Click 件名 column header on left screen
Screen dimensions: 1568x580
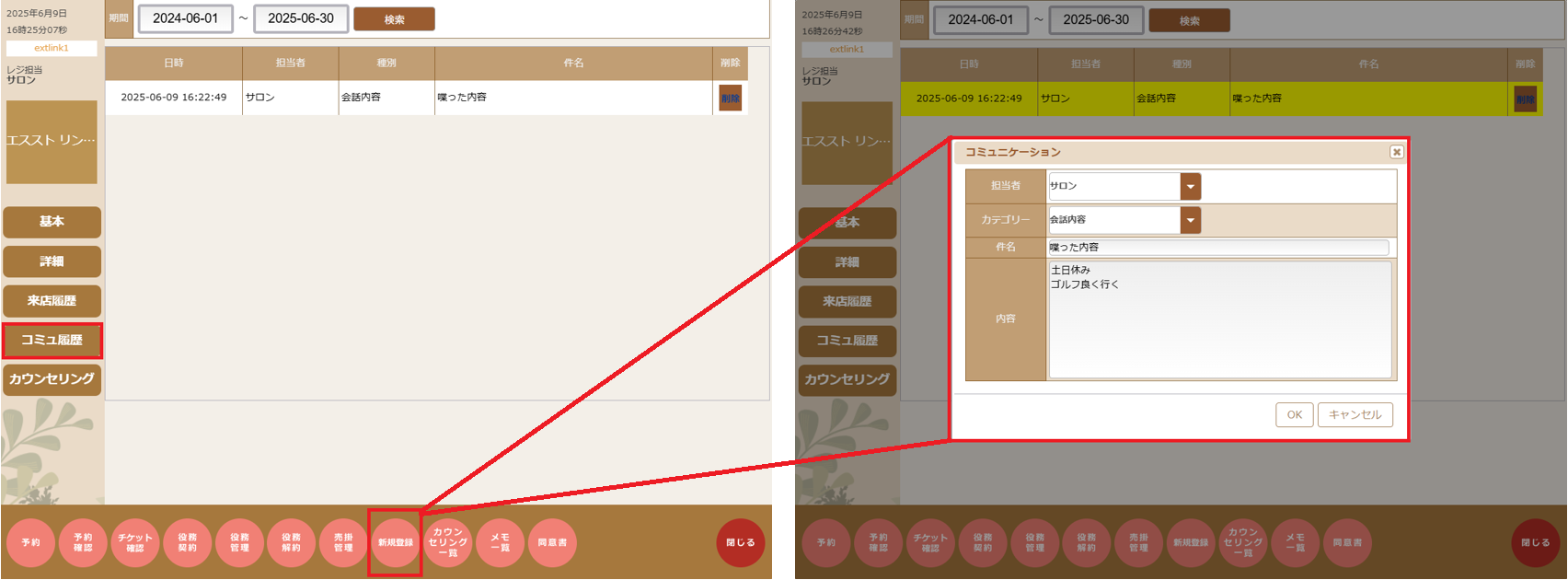click(x=573, y=63)
